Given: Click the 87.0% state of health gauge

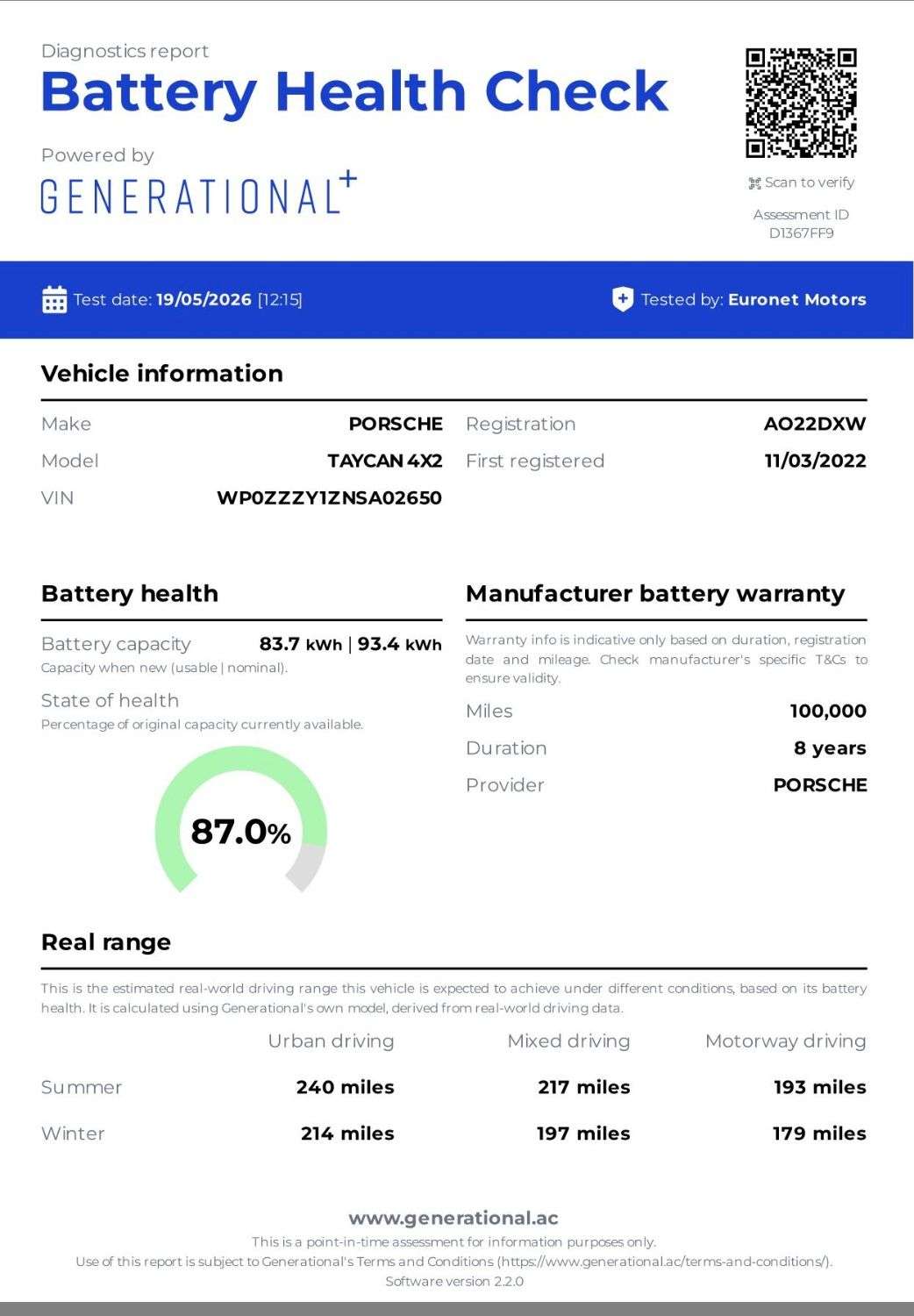Looking at the screenshot, I should (x=240, y=820).
